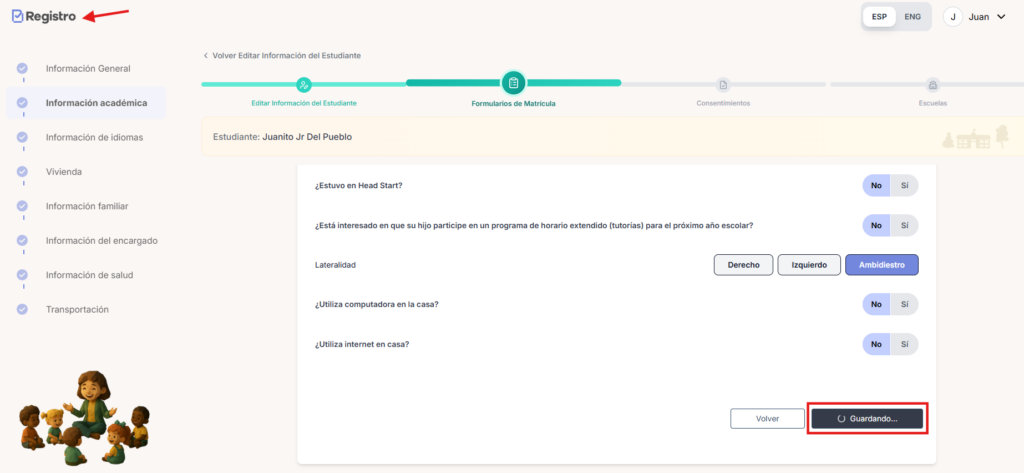The height and width of the screenshot is (473, 1024).
Task: Go to Información de salud section
Action: [89, 275]
